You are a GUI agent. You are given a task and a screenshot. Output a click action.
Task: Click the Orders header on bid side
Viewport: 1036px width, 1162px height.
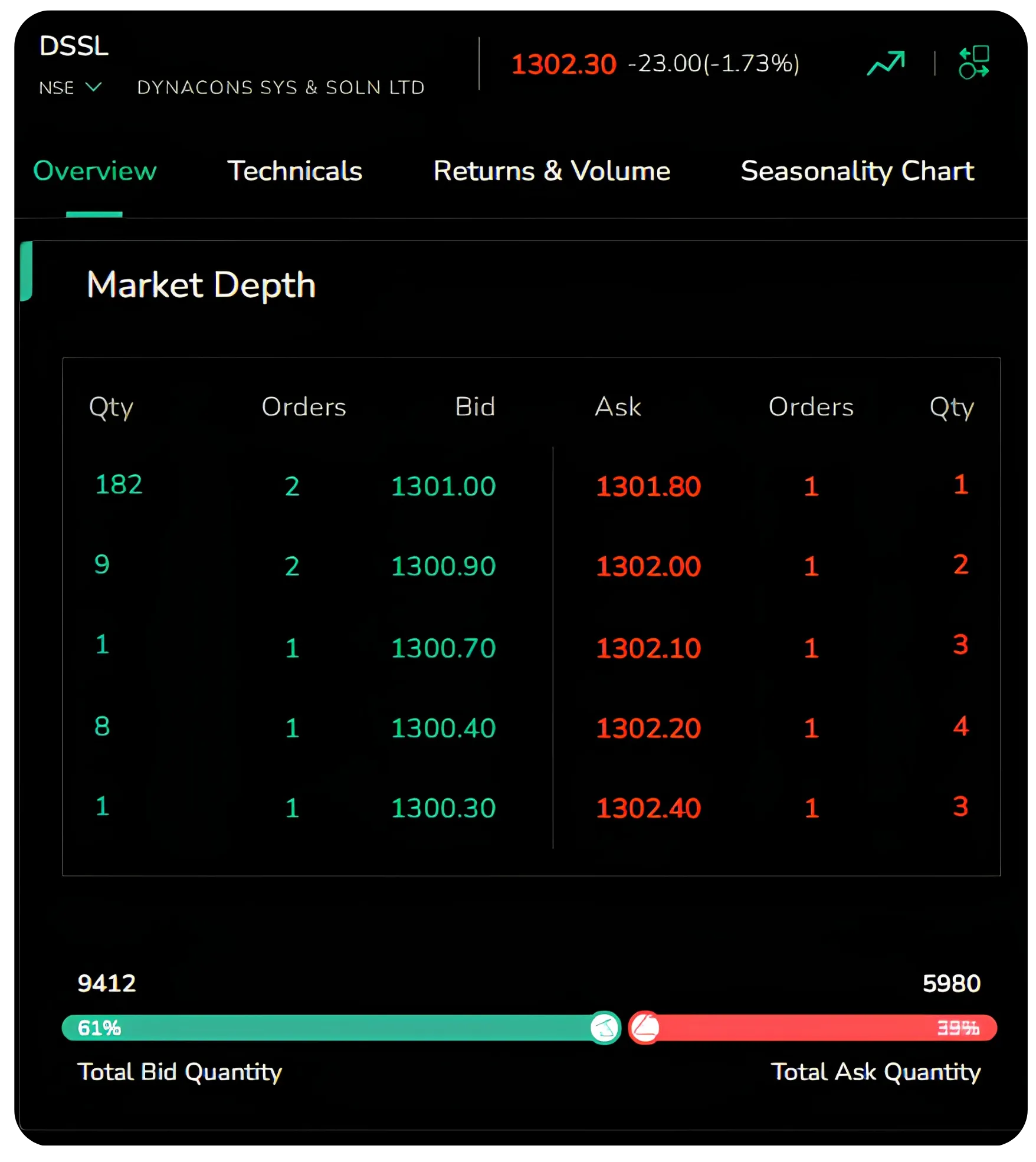[x=304, y=407]
